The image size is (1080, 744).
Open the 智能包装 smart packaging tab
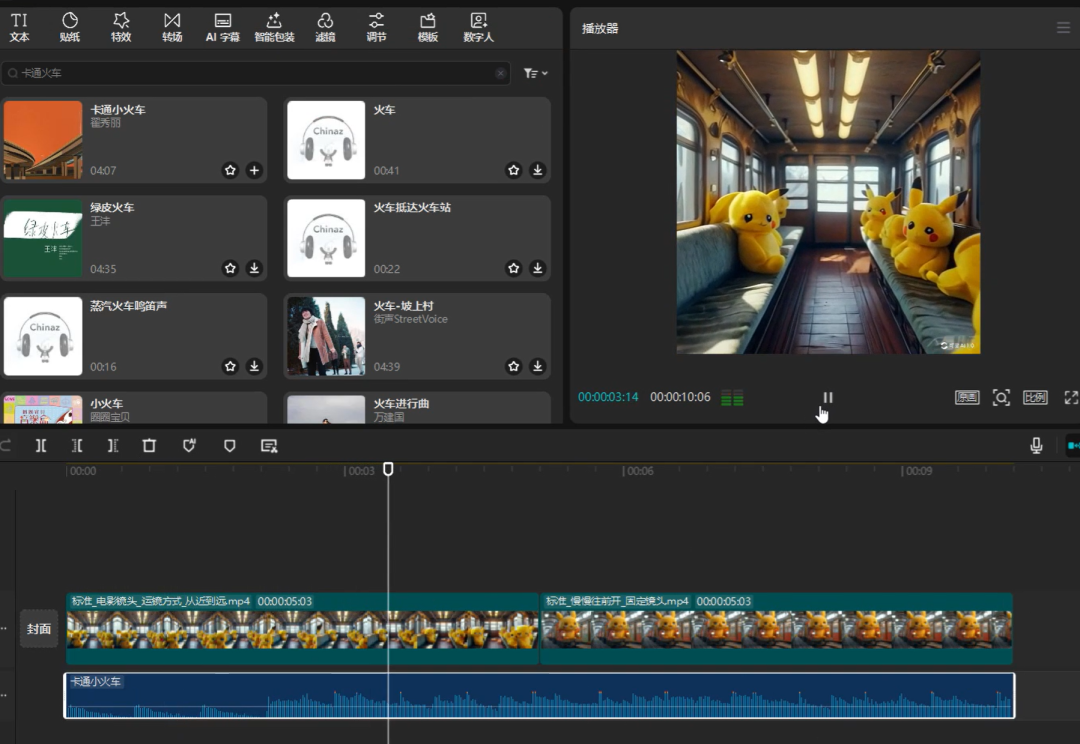pyautogui.click(x=274, y=28)
